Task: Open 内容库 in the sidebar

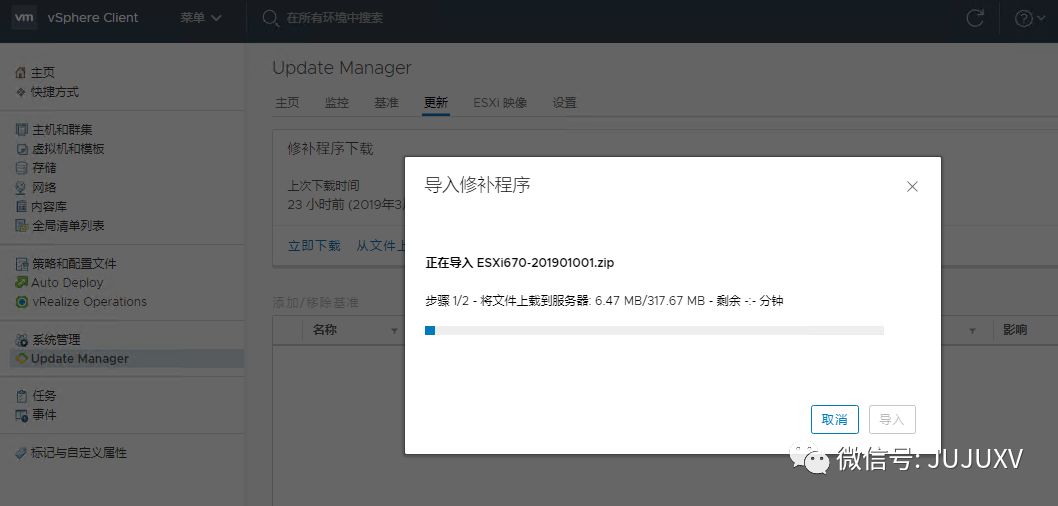Action: [50, 206]
